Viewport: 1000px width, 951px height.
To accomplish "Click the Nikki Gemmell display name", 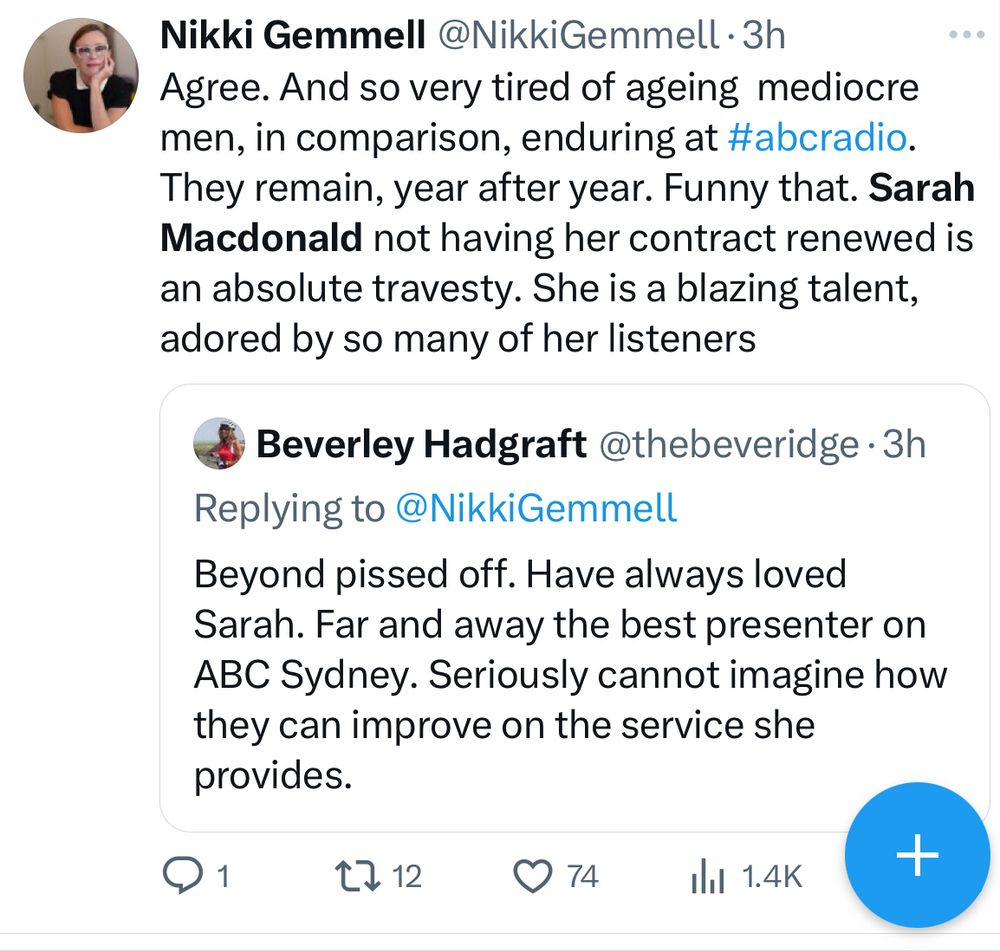I will pos(291,36).
